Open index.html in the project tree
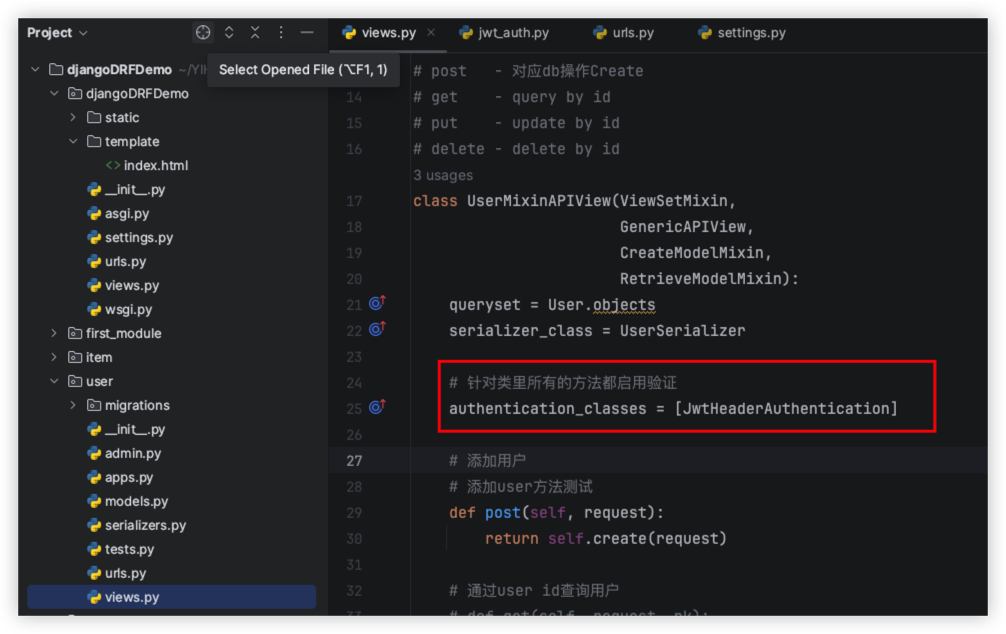 (155, 166)
